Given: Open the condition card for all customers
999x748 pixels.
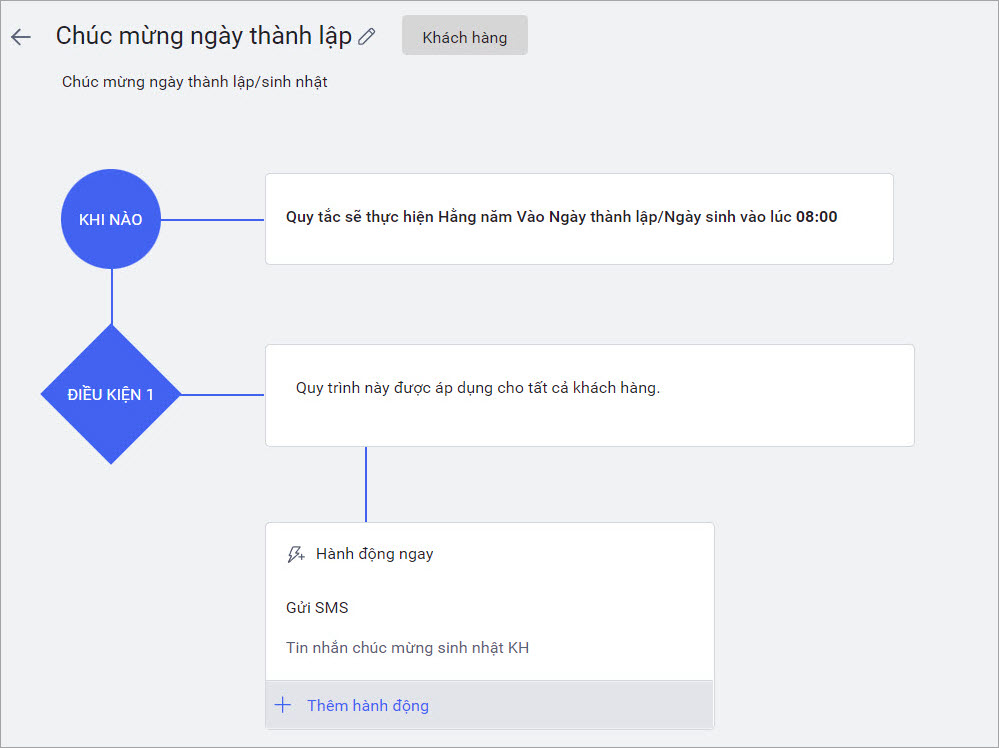Looking at the screenshot, I should (x=590, y=395).
